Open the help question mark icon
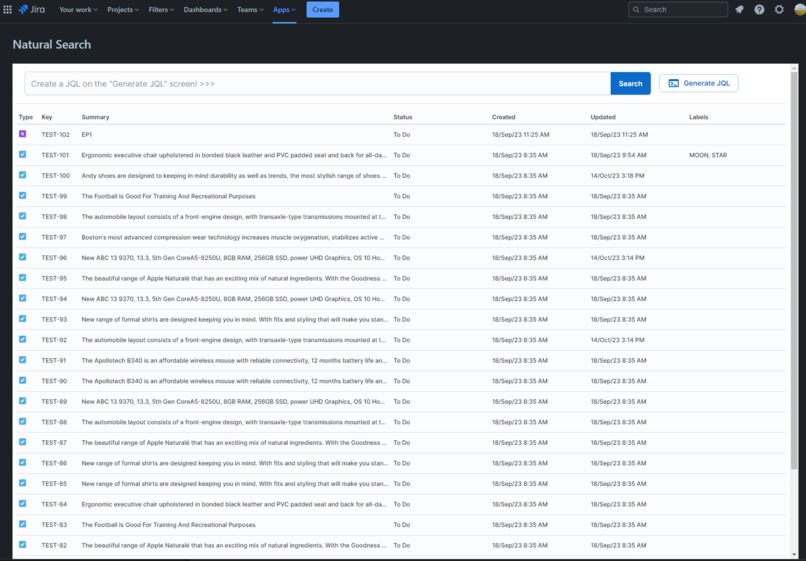This screenshot has height=561, width=806. [x=759, y=9]
